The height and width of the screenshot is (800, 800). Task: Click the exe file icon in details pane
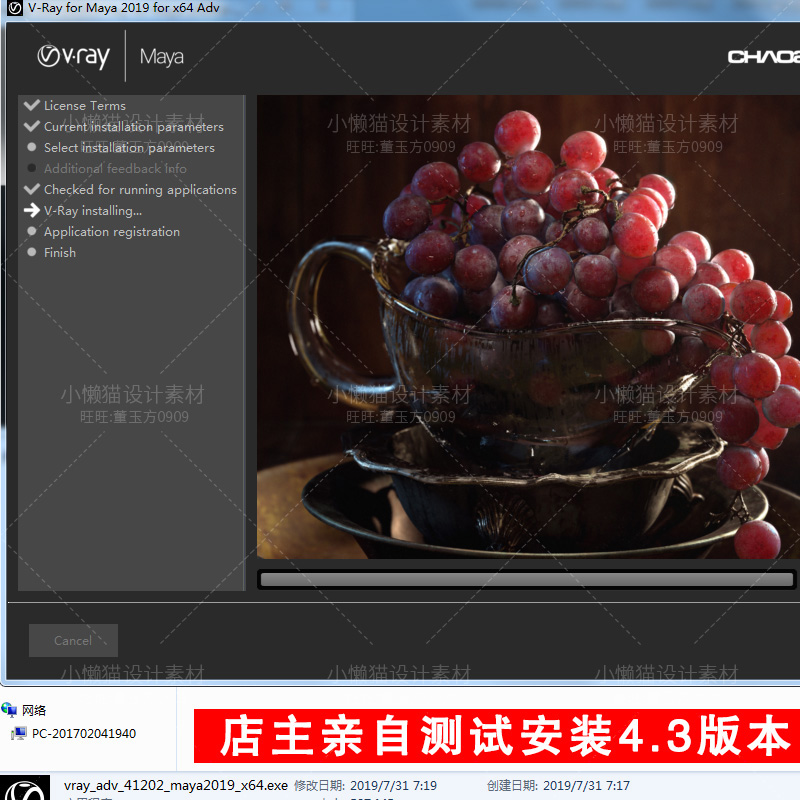(24, 787)
